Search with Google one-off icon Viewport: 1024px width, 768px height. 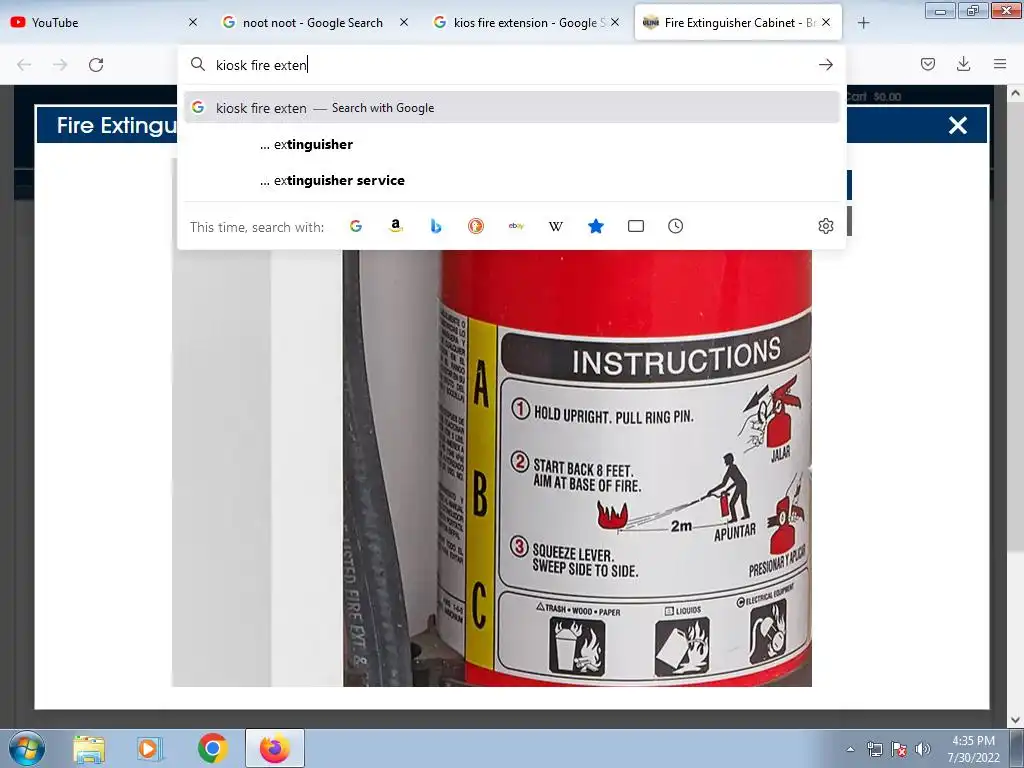(355, 226)
